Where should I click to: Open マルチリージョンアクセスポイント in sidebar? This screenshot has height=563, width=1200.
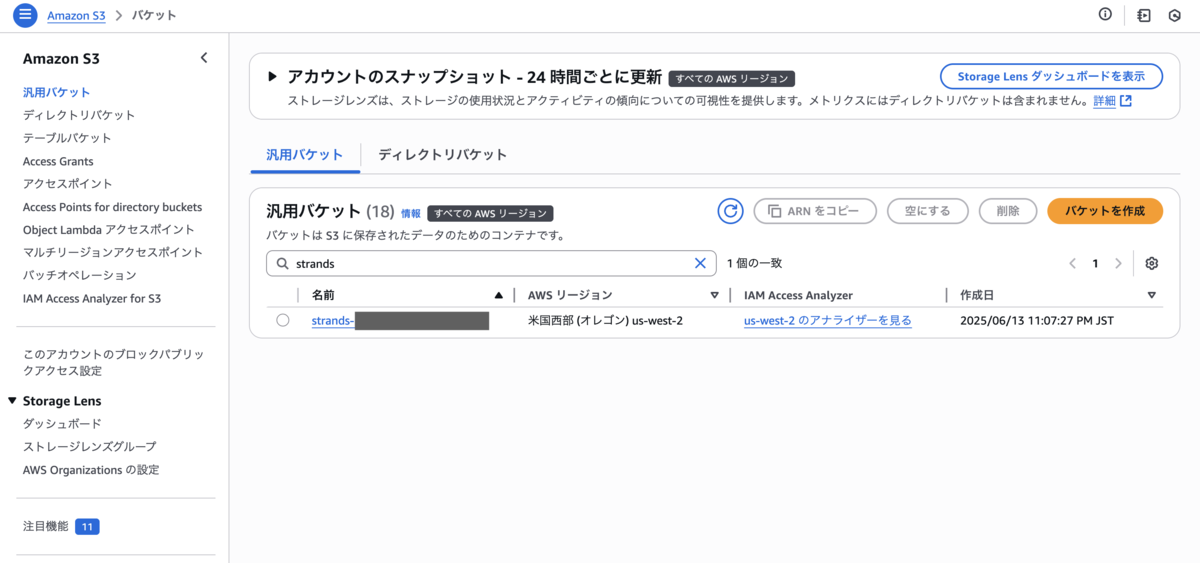pyautogui.click(x=113, y=252)
